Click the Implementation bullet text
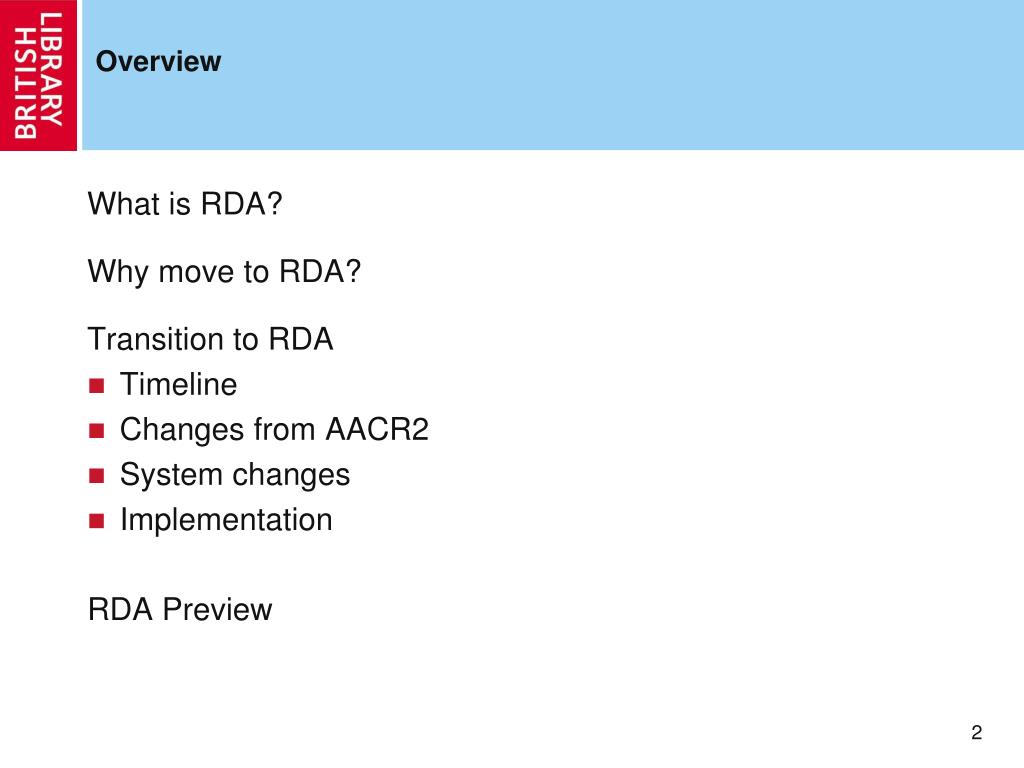 226,520
